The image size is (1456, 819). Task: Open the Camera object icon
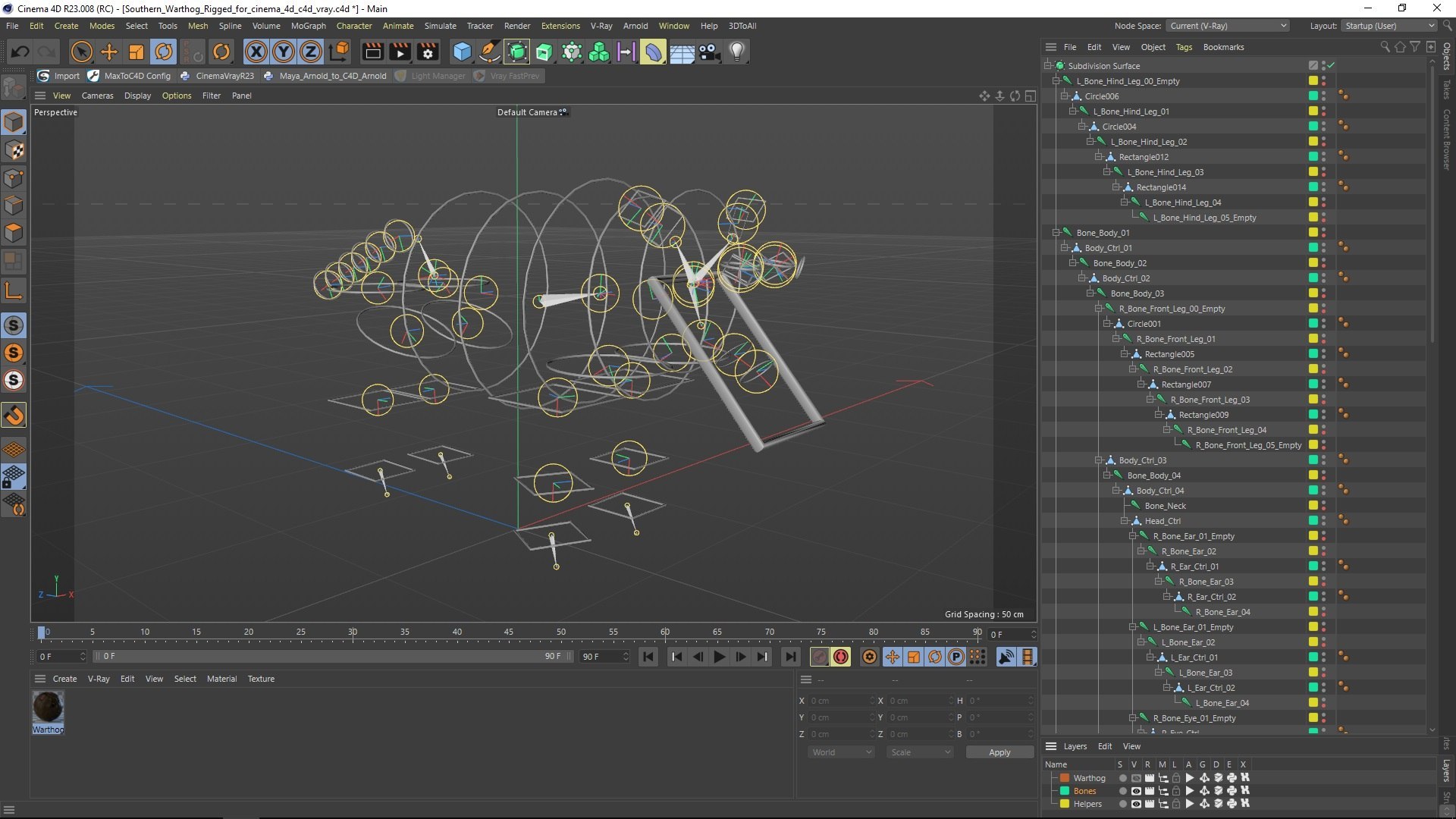coord(710,52)
